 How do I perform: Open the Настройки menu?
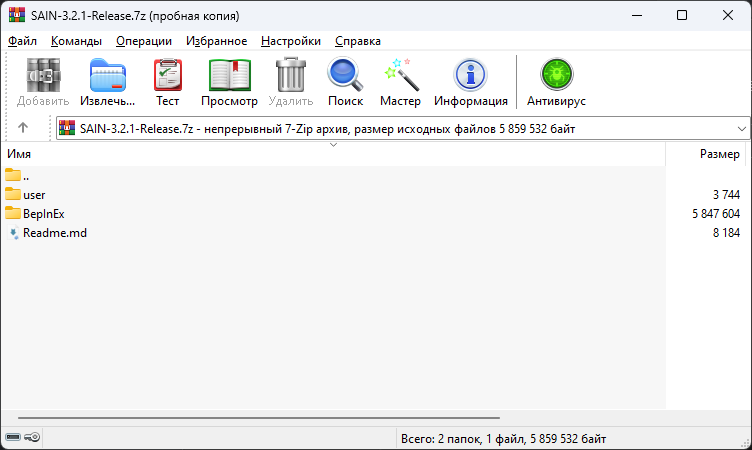pyautogui.click(x=291, y=41)
